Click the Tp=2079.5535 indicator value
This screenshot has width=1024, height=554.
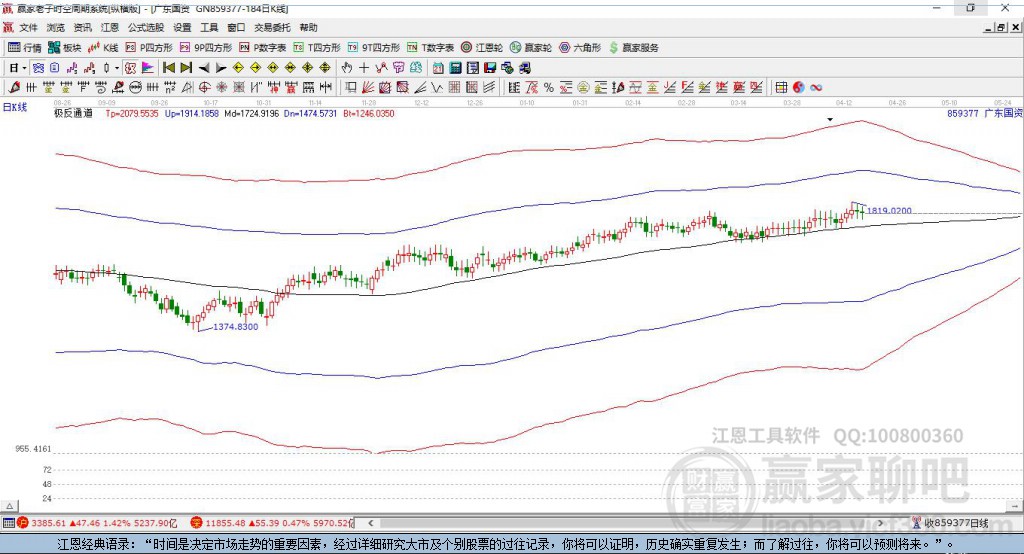point(132,113)
